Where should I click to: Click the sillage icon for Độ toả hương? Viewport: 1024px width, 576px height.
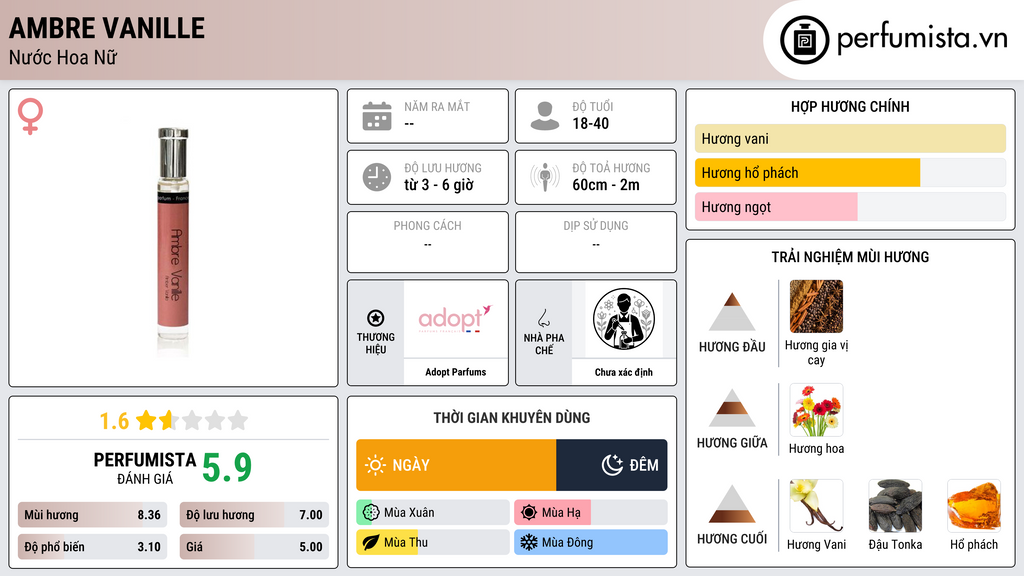[545, 177]
